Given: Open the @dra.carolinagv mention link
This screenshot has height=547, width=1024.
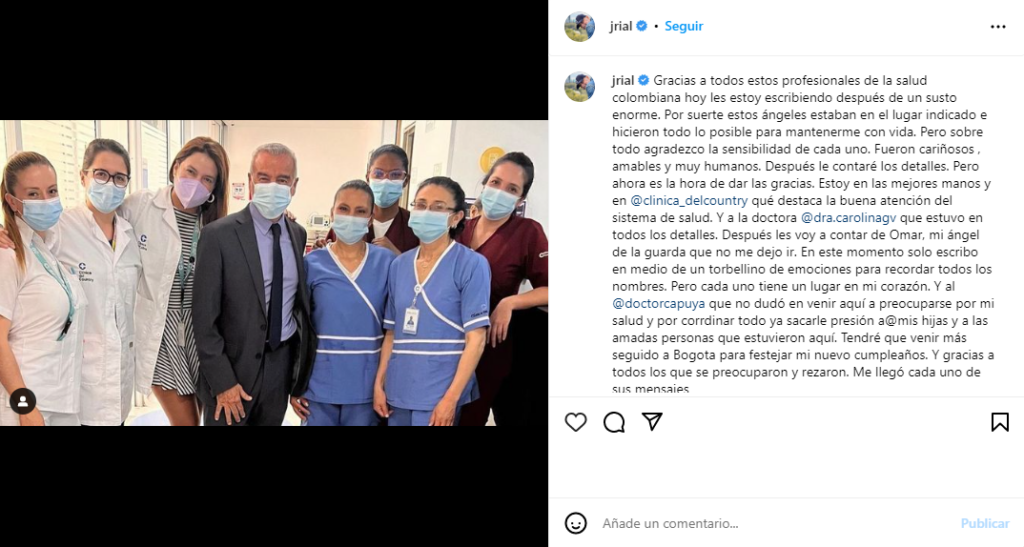Looking at the screenshot, I should 848,217.
